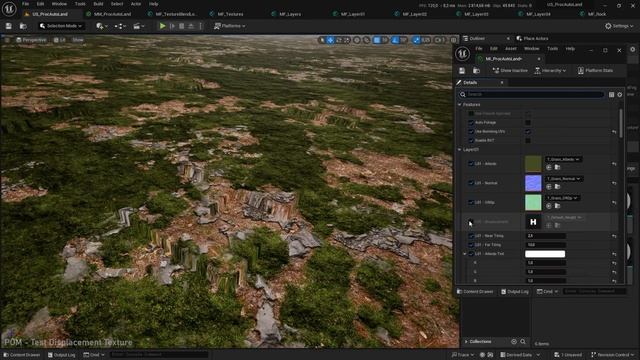Browse to L01 ORDp texture asset
640x360 pixels.
coord(557,206)
